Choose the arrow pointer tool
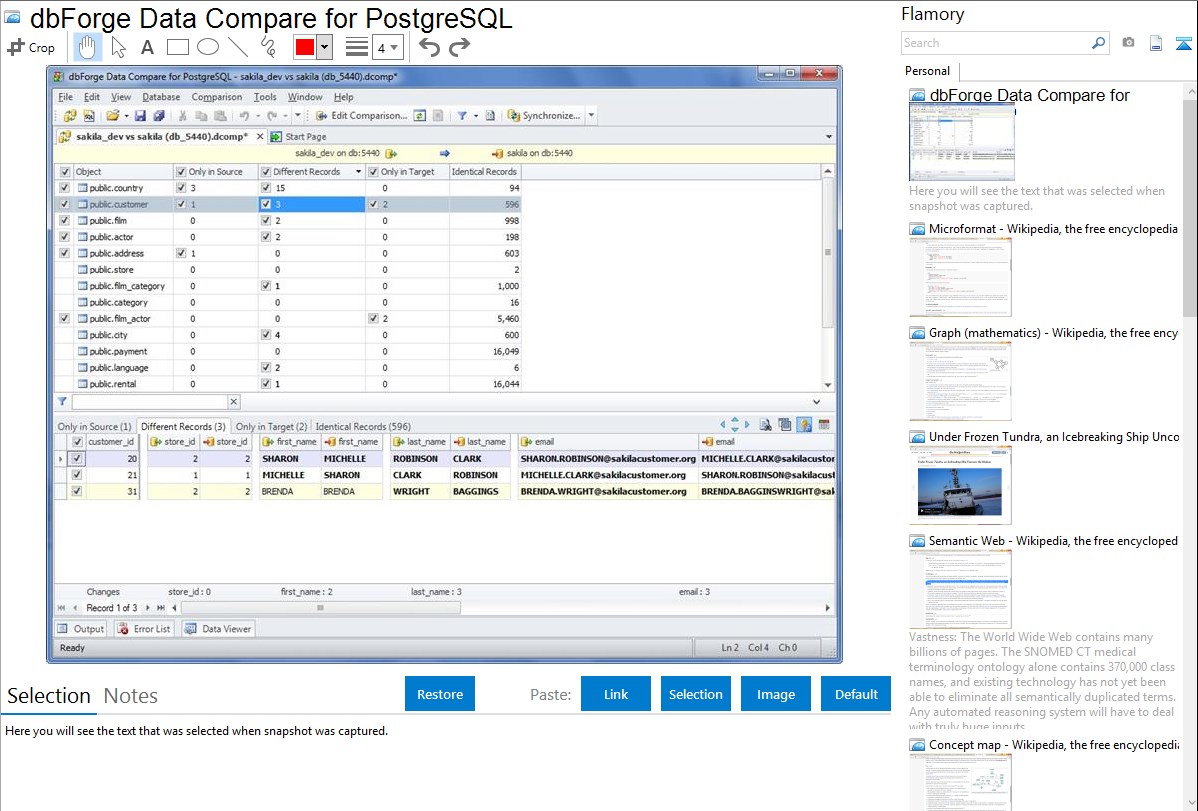This screenshot has height=811, width=1198. click(118, 47)
